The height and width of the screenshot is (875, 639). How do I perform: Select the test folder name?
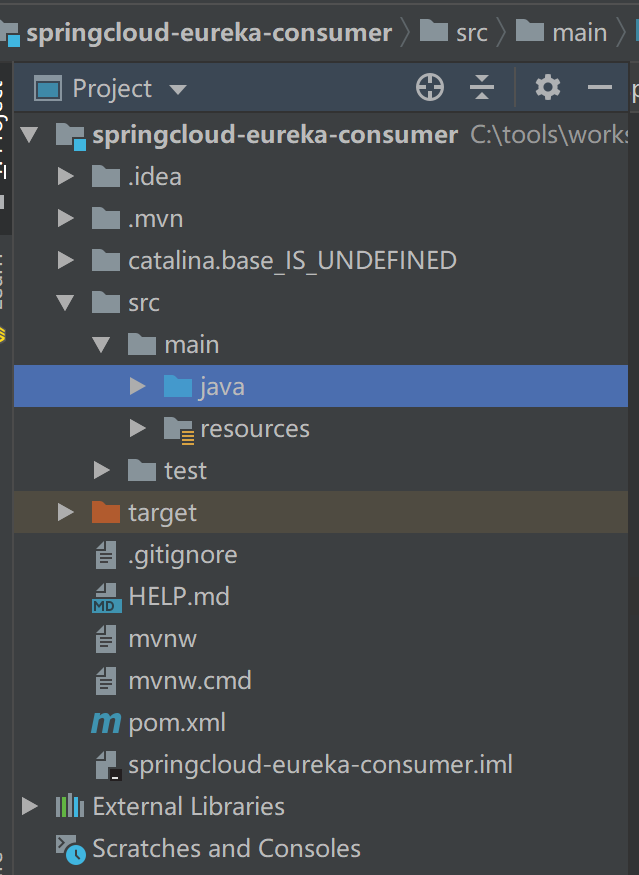(x=185, y=471)
